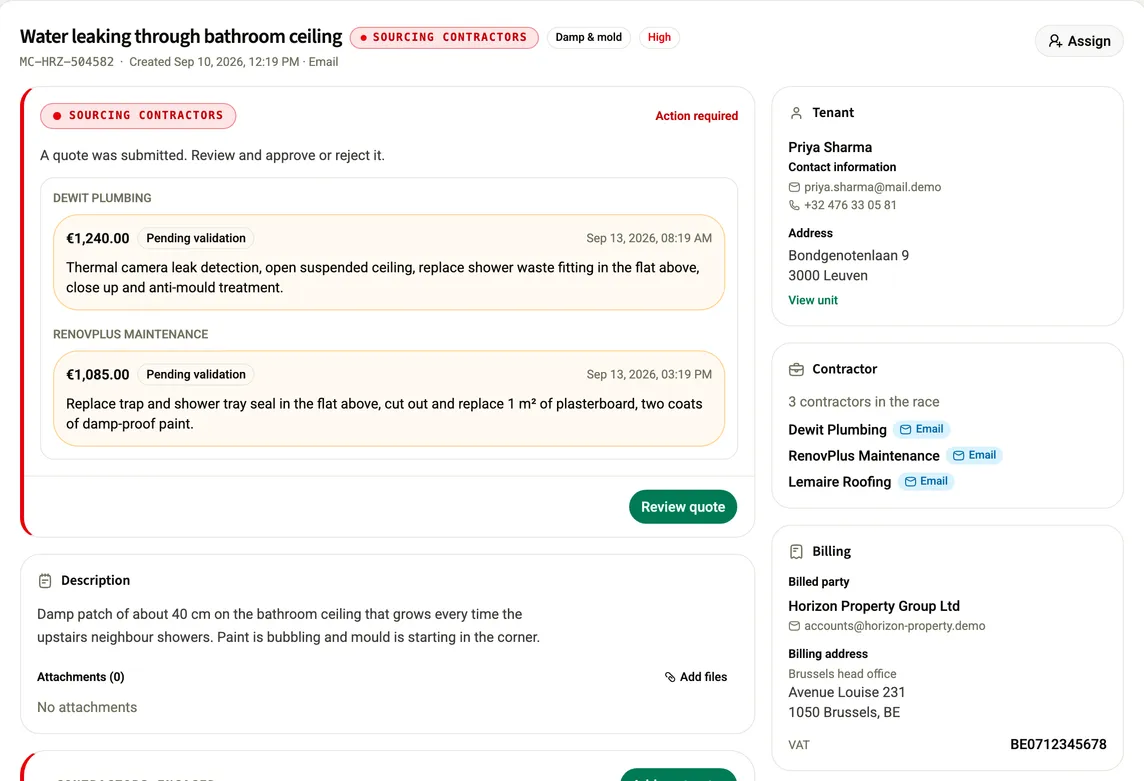This screenshot has height=781, width=1144.
Task: Click the Assign button
Action: click(x=1078, y=41)
